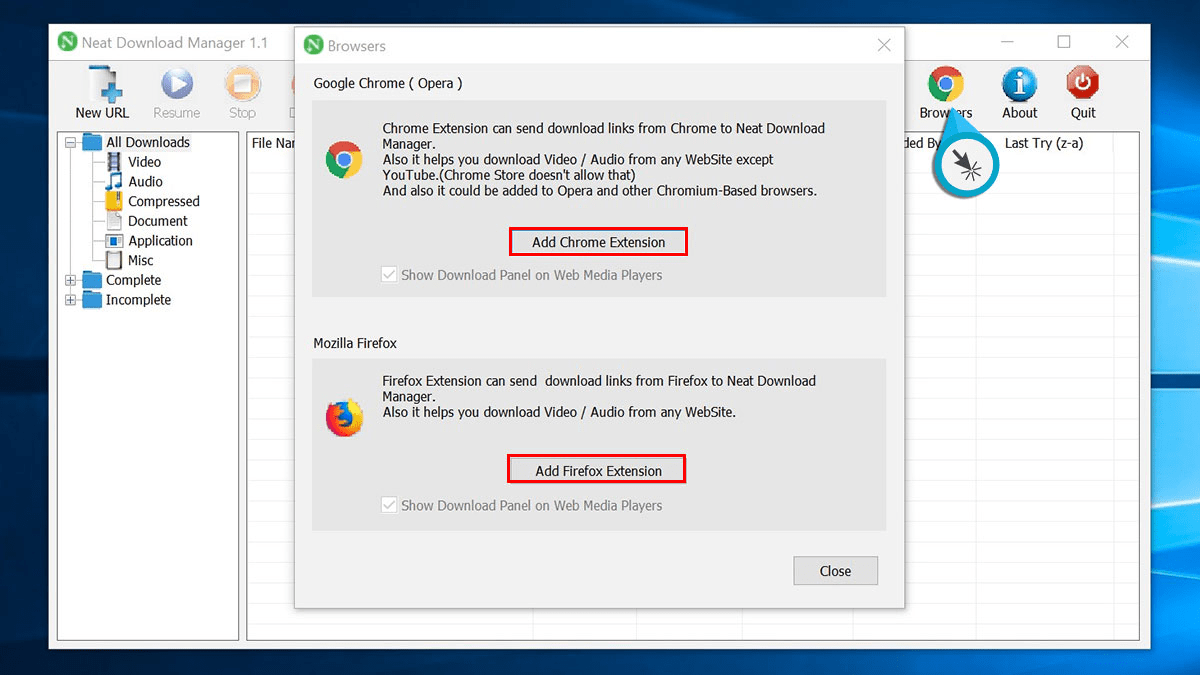
Task: Select the Audio category in tree
Action: [x=145, y=182]
